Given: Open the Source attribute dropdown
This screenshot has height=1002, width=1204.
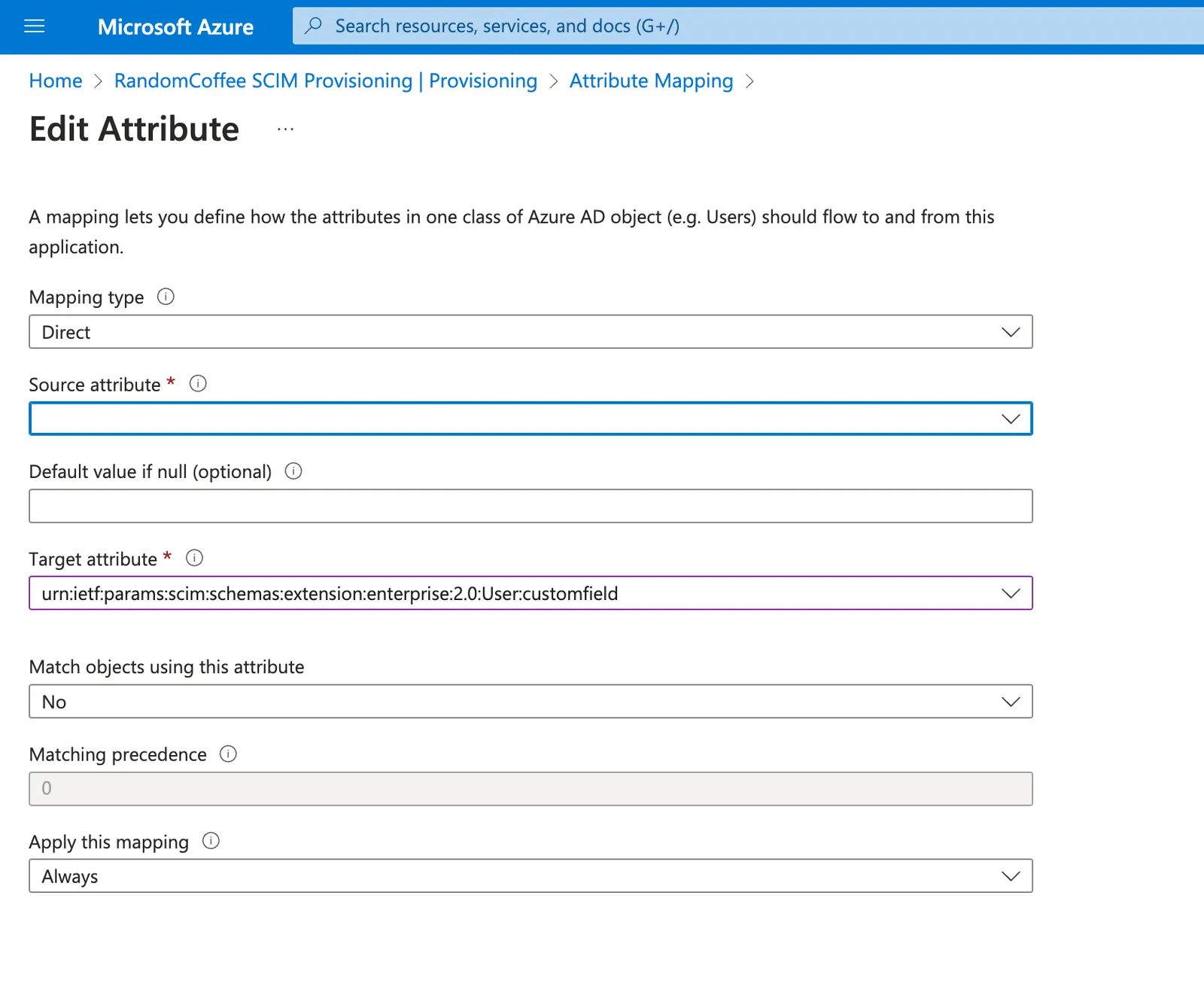Looking at the screenshot, I should pos(531,419).
